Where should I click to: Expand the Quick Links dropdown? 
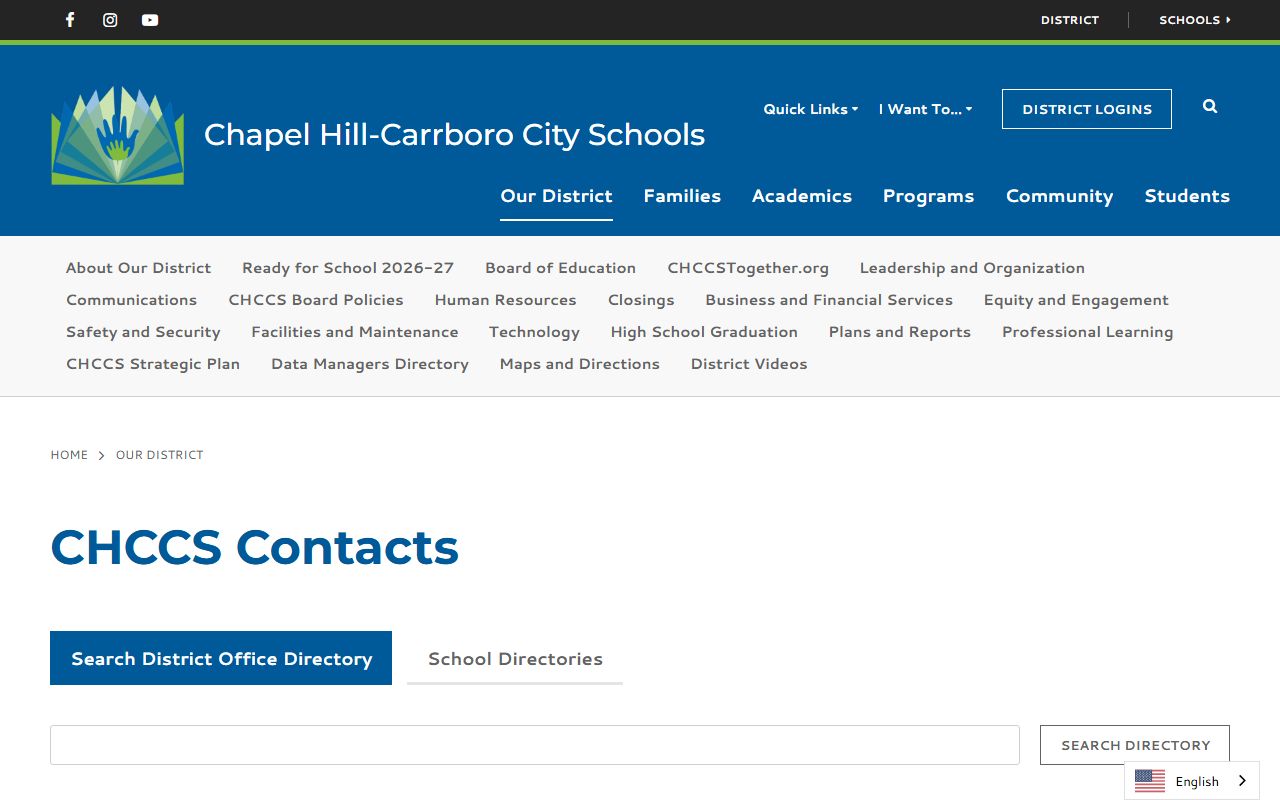pyautogui.click(x=811, y=109)
